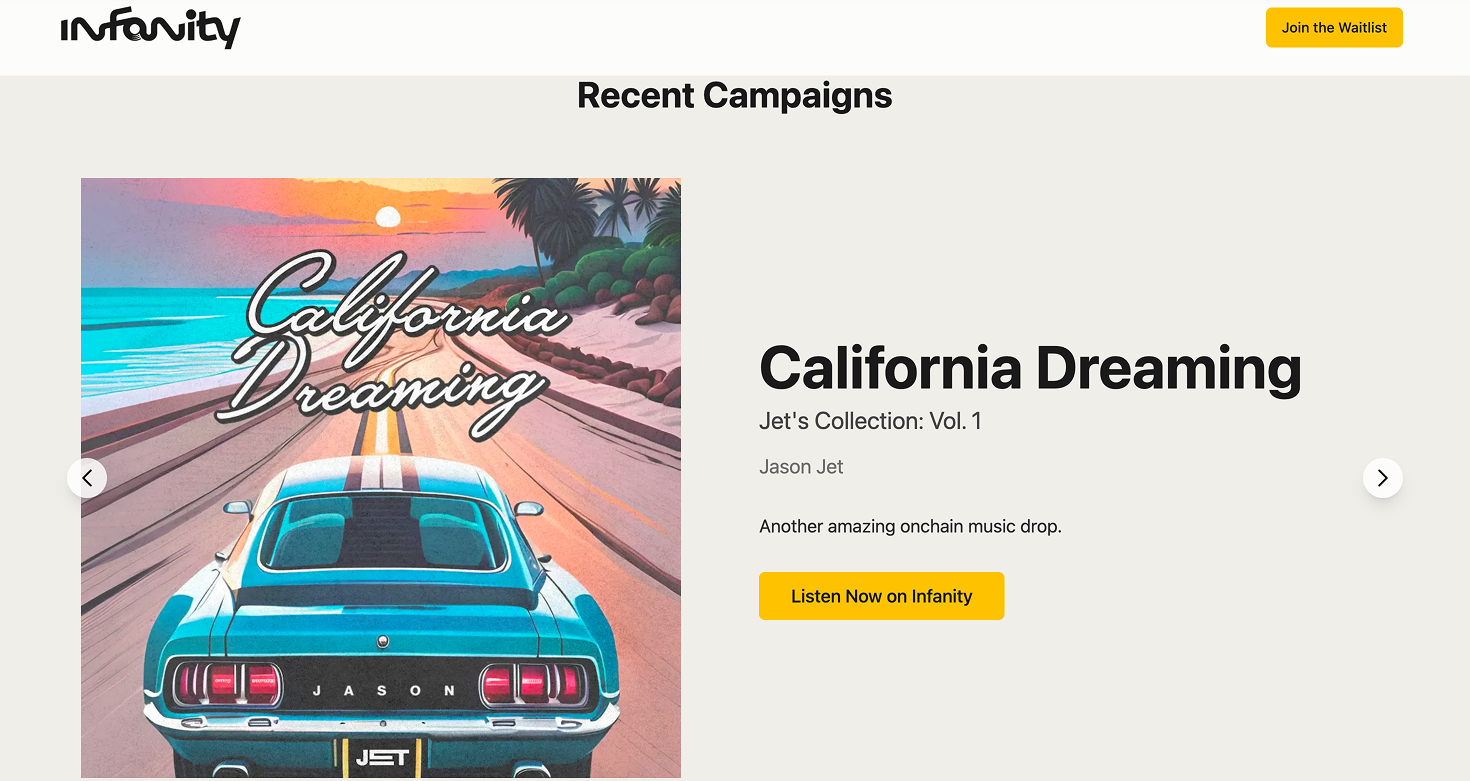
Task: Click the California Dreaming campaign title
Action: [1030, 368]
